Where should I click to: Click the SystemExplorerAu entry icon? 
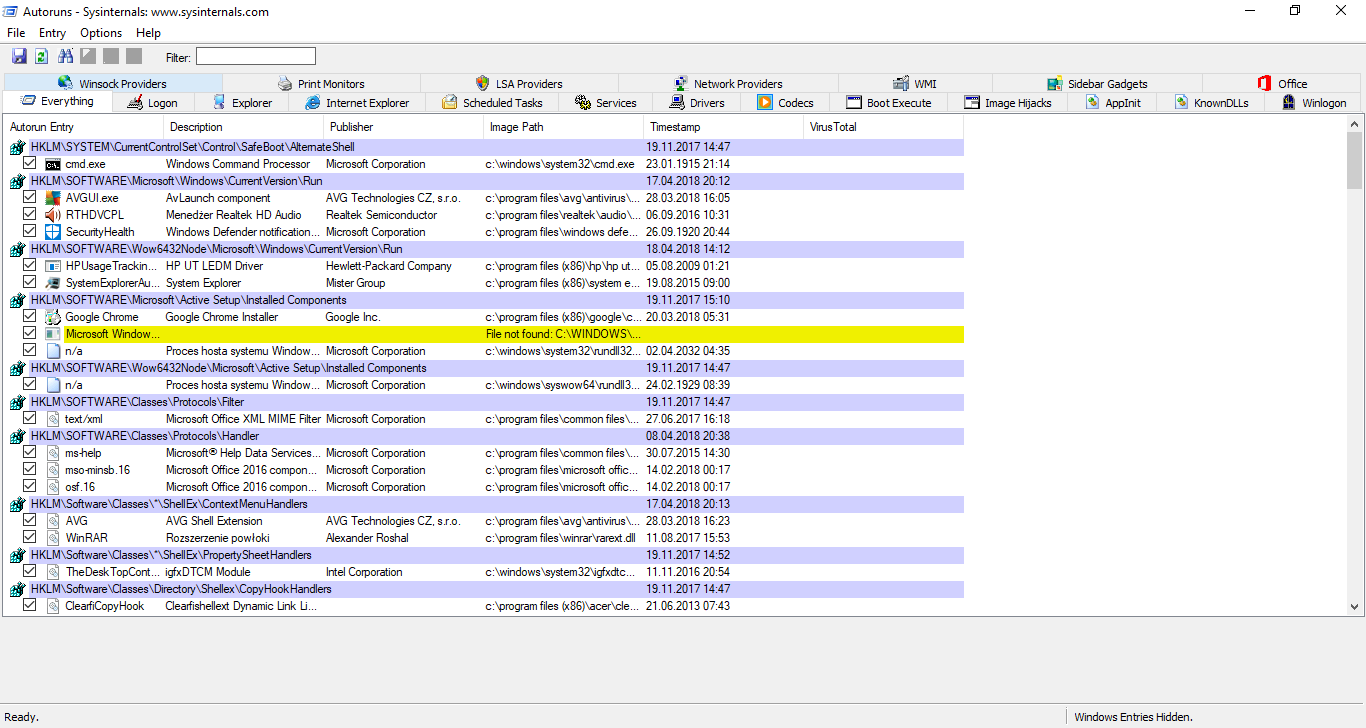(x=53, y=283)
